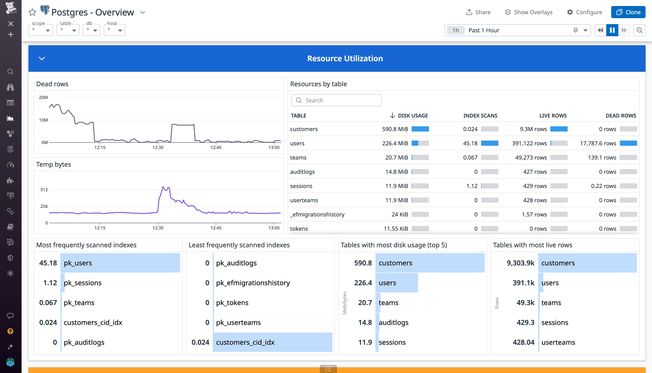The height and width of the screenshot is (373, 652).
Task: Click pk_sessions in most scanned indexes
Action: [x=83, y=283]
